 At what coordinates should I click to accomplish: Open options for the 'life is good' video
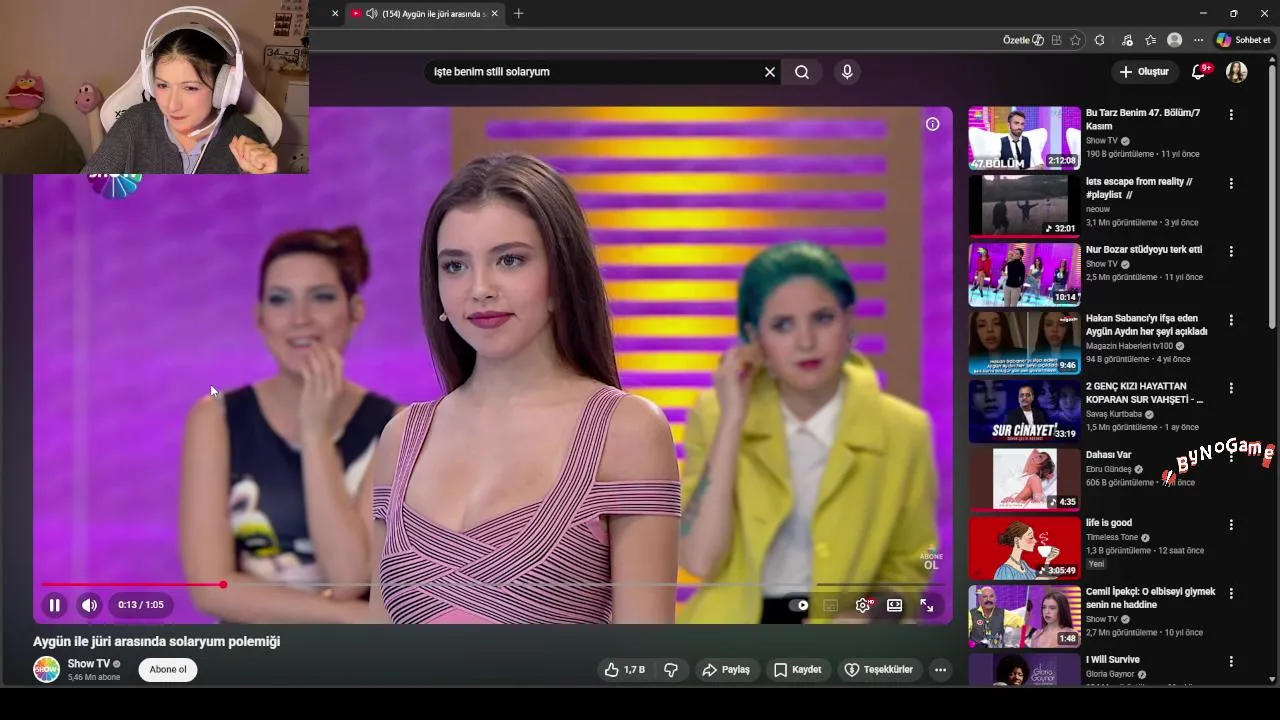tap(1231, 524)
